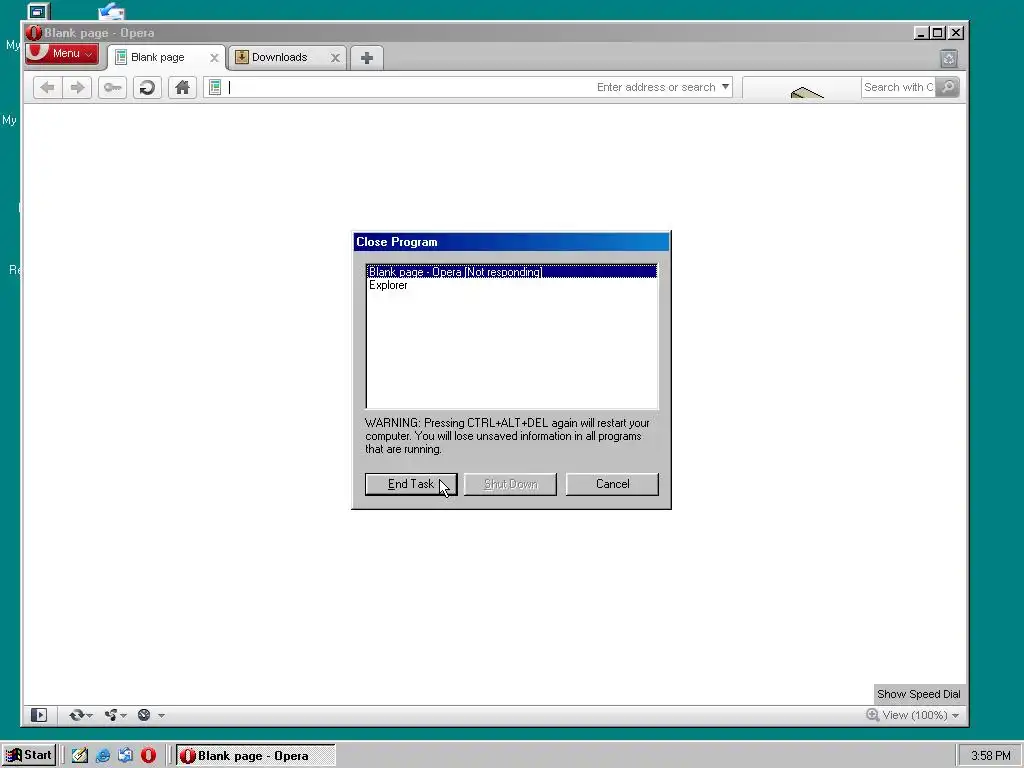Expand the Opera Turbo dropdown arrow
This screenshot has height=768, width=1024.
tap(161, 716)
